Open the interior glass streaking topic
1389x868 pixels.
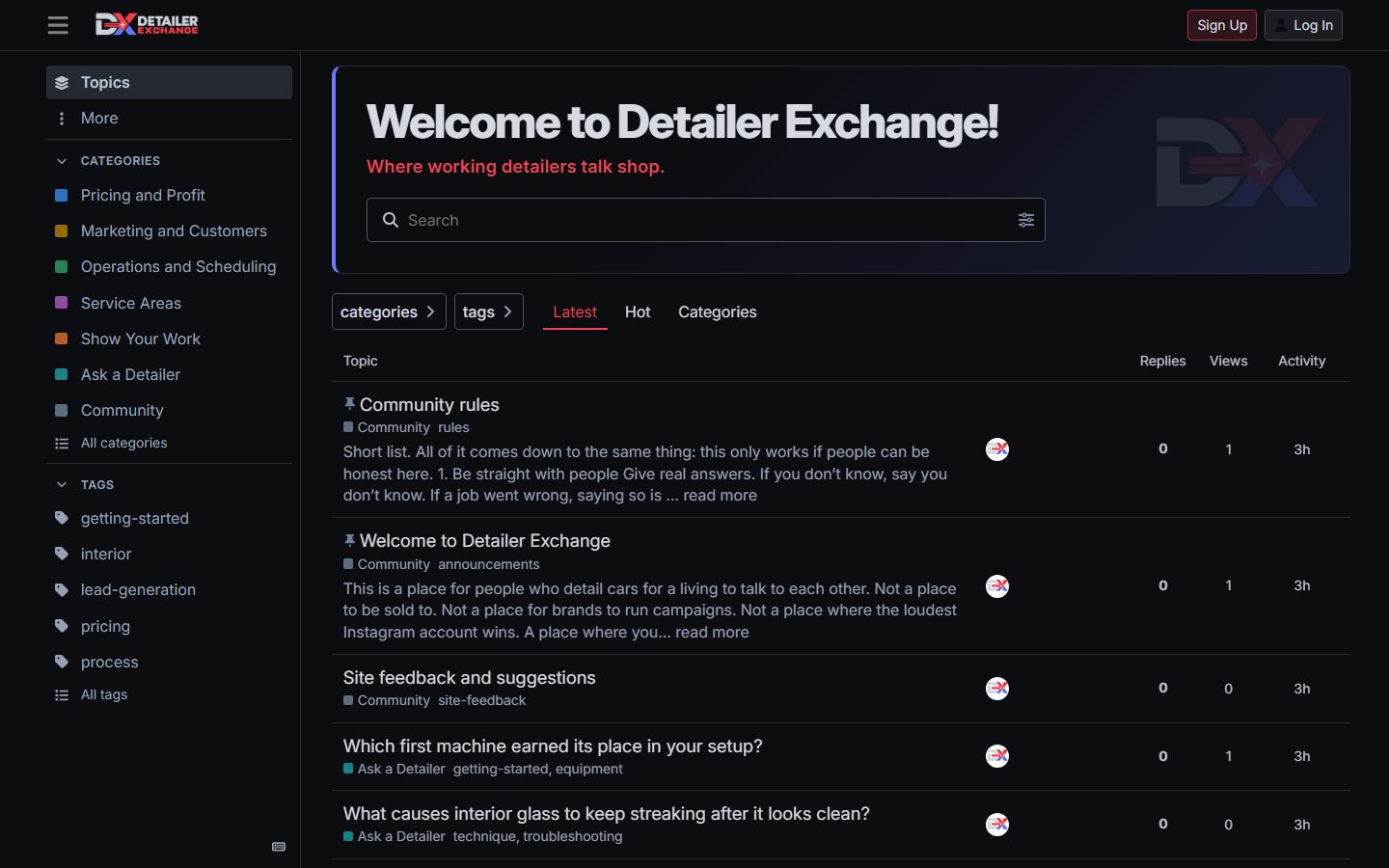pyautogui.click(x=607, y=814)
